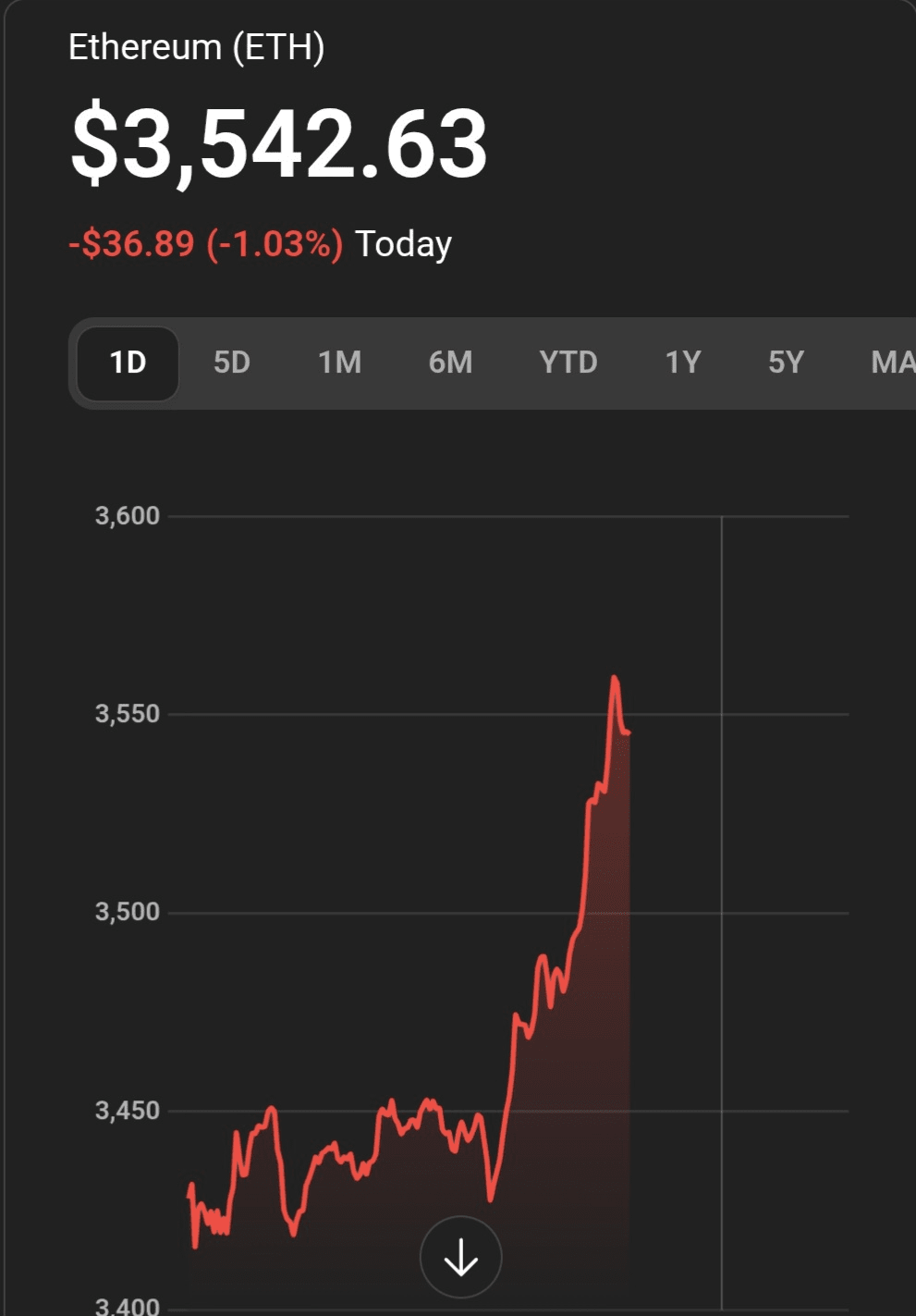Click the Ethereum (ETH) title

196,47
